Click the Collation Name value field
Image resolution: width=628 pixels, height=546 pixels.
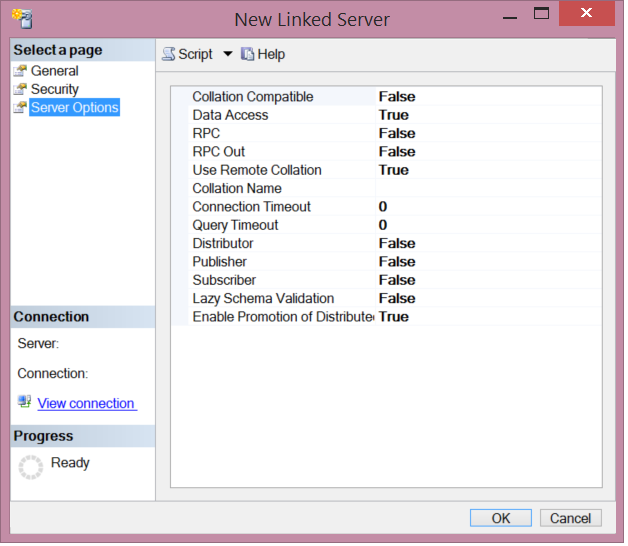[x=487, y=188]
